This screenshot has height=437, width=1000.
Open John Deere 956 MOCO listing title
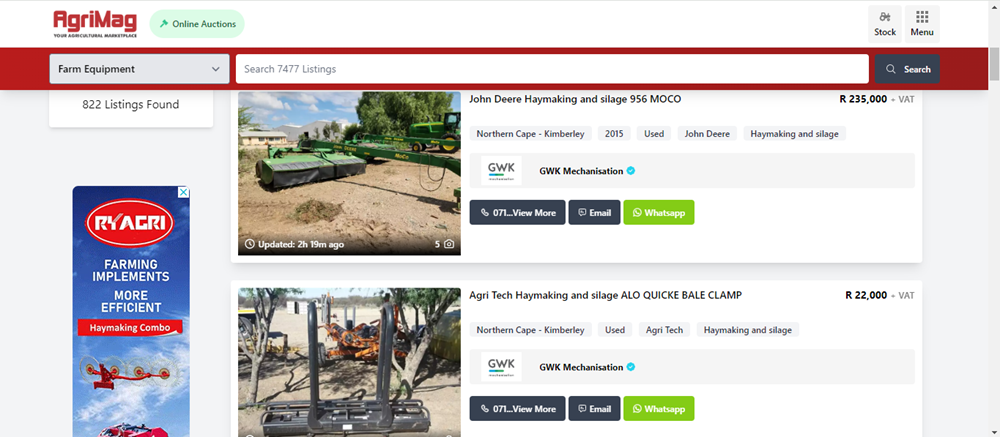(575, 99)
